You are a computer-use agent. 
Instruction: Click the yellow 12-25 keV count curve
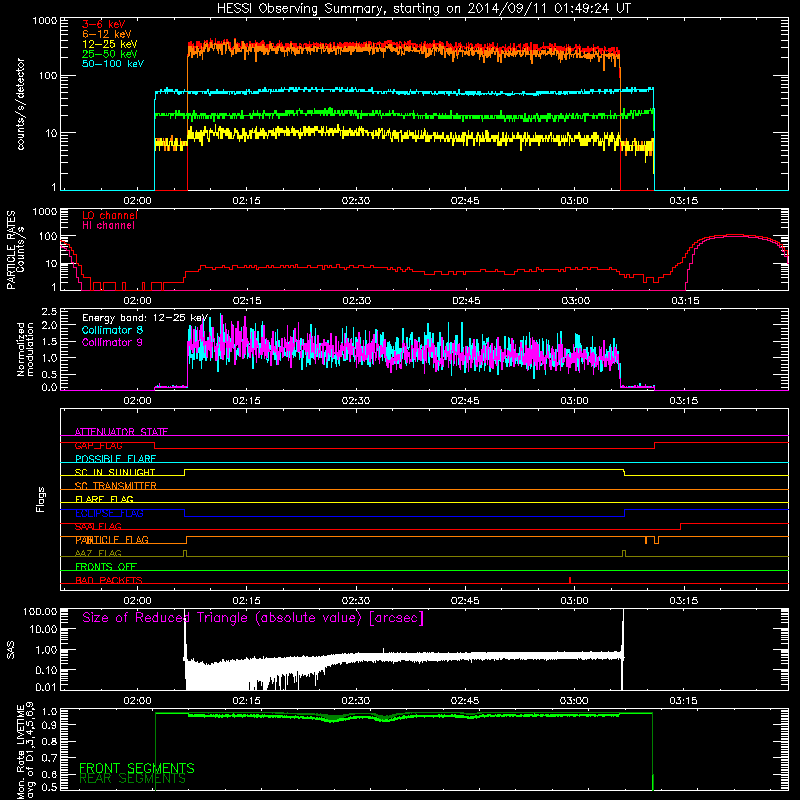point(404,136)
